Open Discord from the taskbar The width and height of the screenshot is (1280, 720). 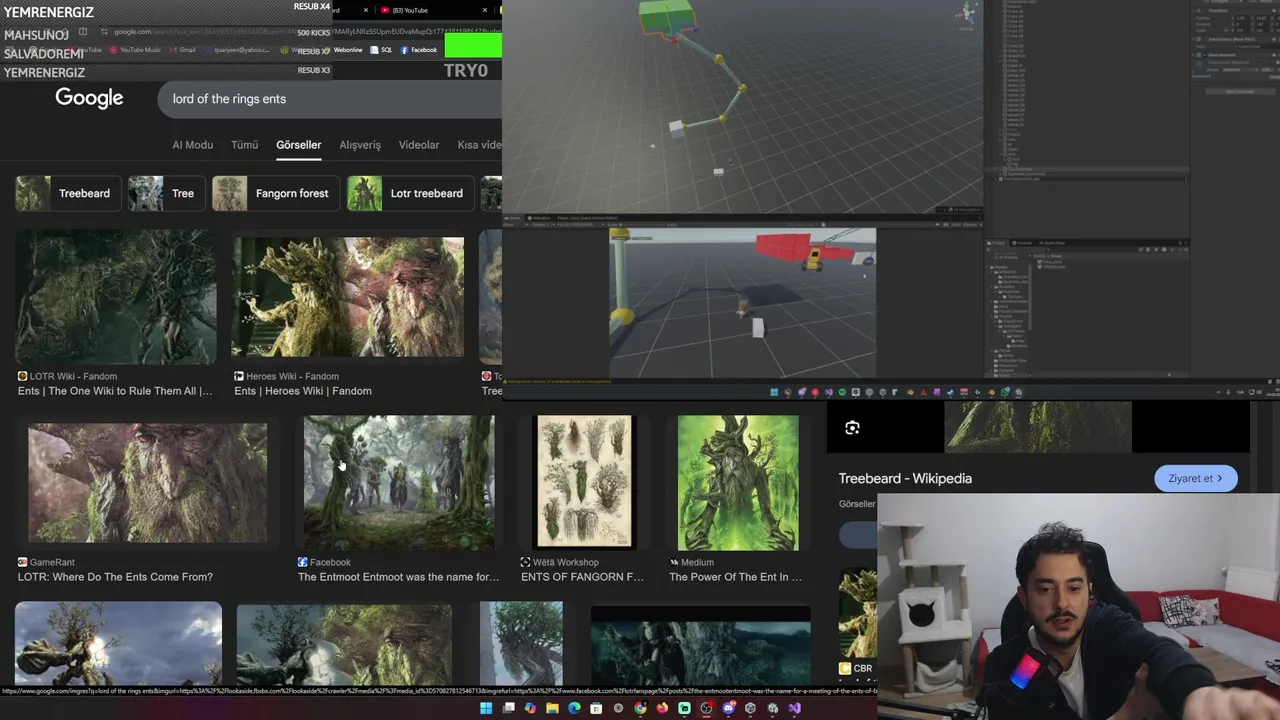(728, 708)
